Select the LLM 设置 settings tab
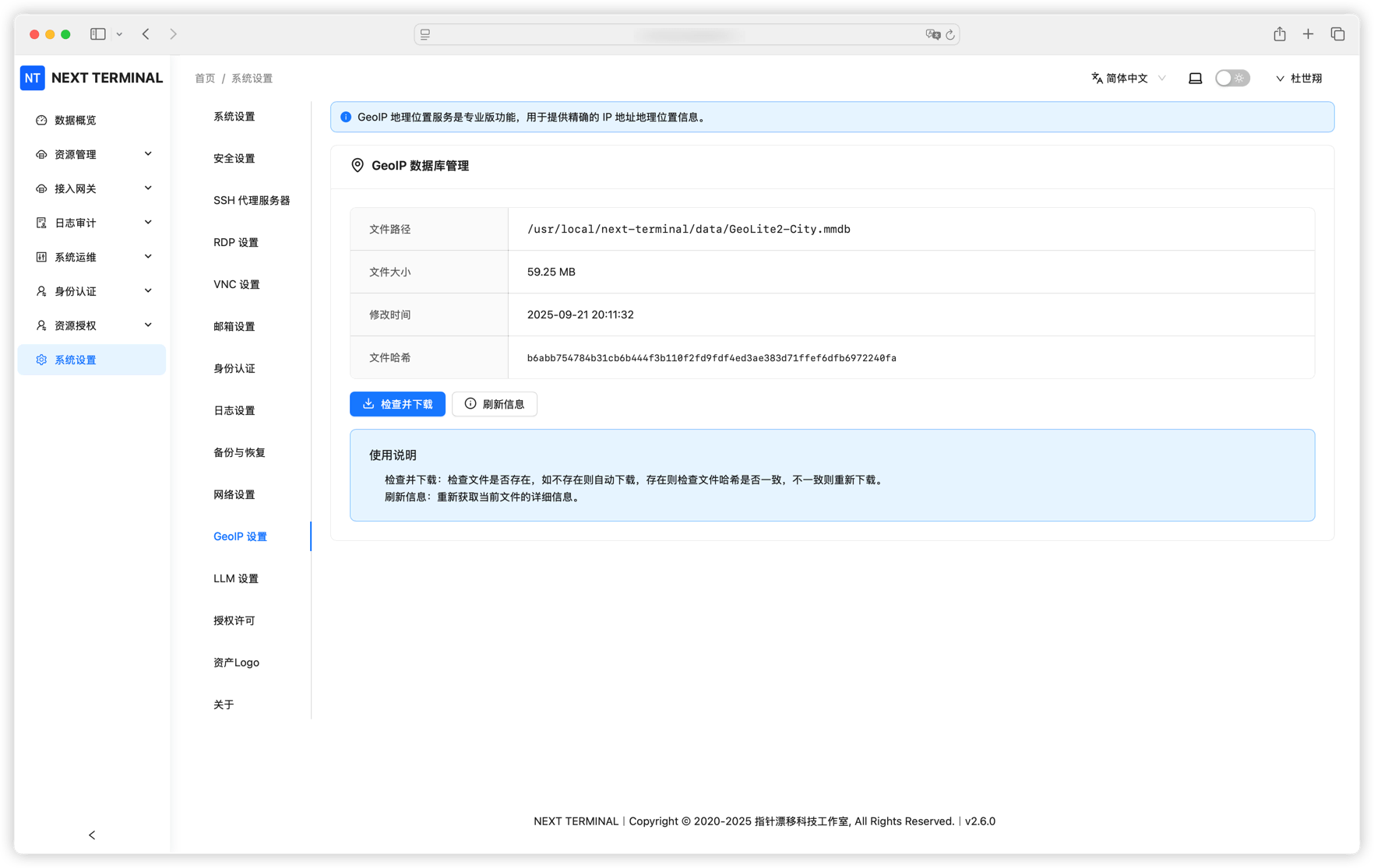This screenshot has width=1374, height=868. point(236,578)
